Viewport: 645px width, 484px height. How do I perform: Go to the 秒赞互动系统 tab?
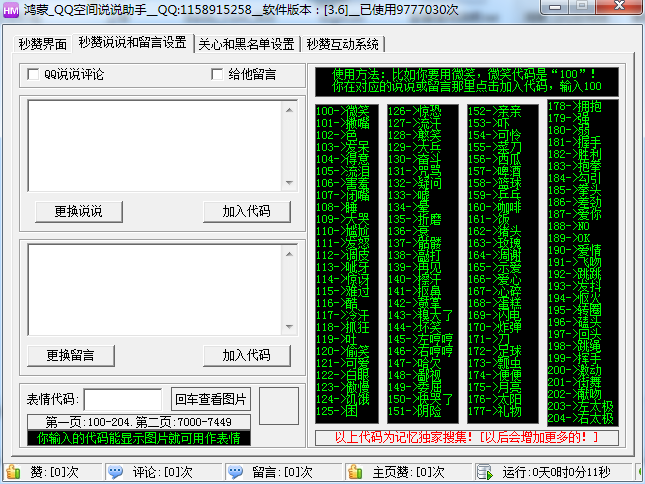coord(343,44)
